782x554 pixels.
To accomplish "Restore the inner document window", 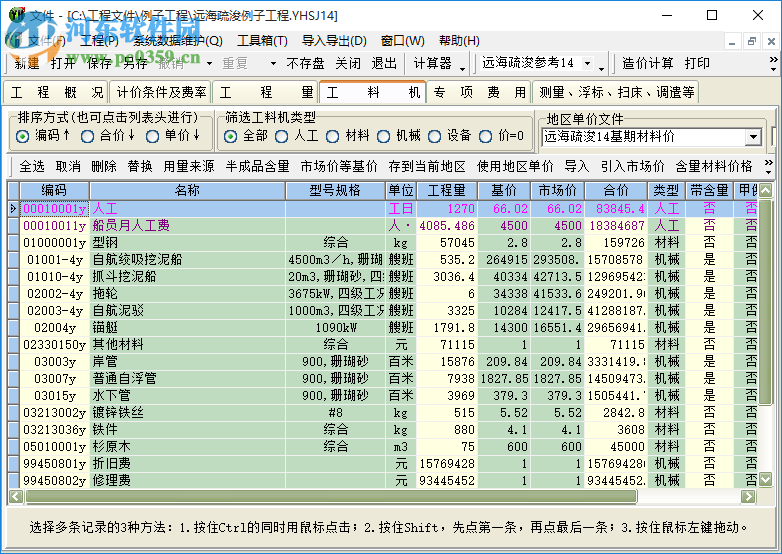I will click(x=752, y=41).
